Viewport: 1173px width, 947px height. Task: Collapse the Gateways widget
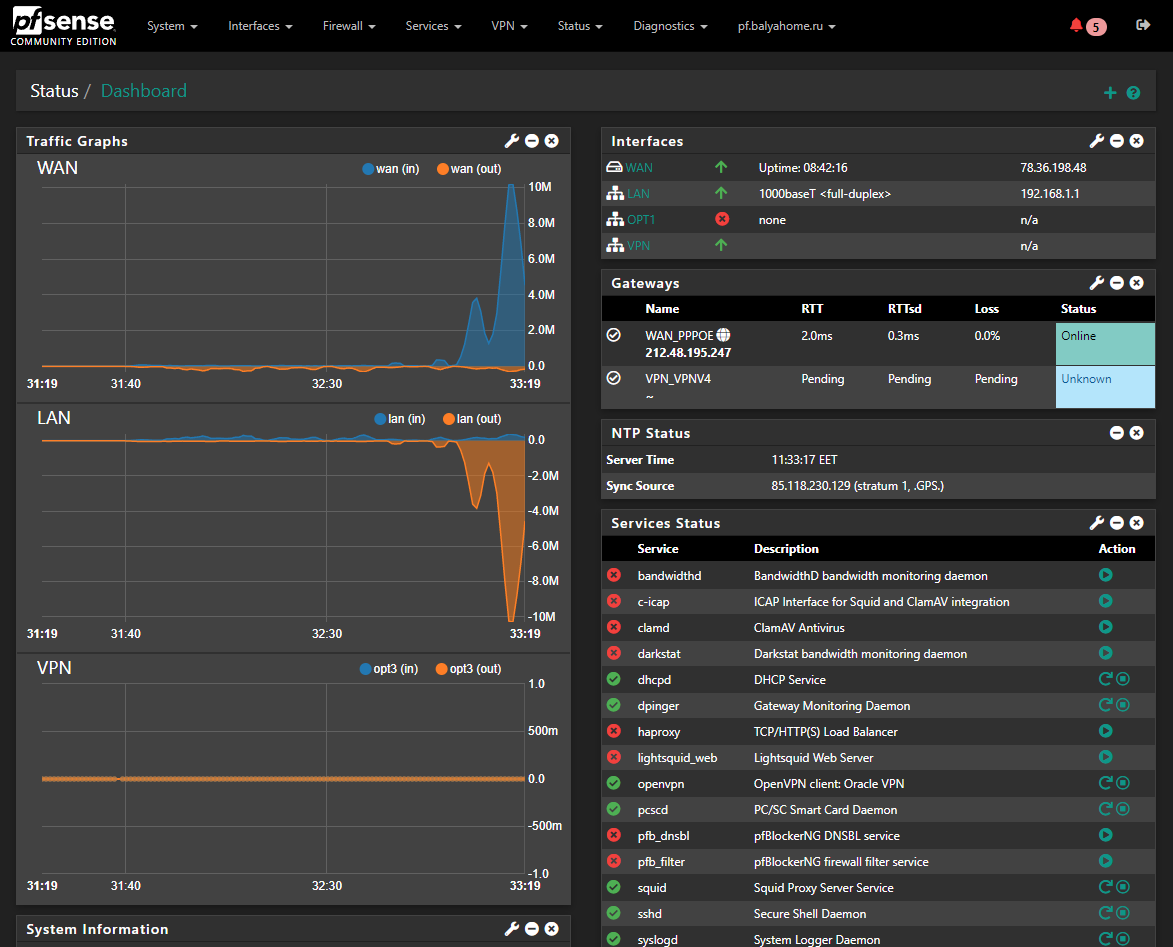pos(1117,283)
